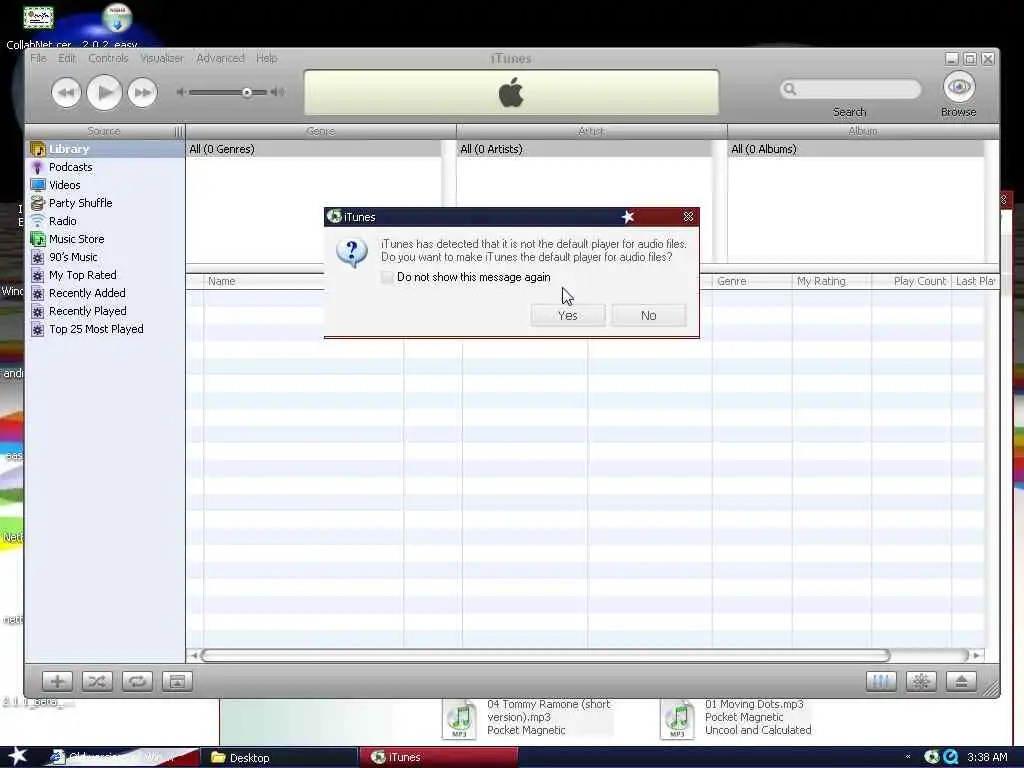Click the Source pane resize handle icon
The height and width of the screenshot is (768, 1024).
[x=178, y=131]
